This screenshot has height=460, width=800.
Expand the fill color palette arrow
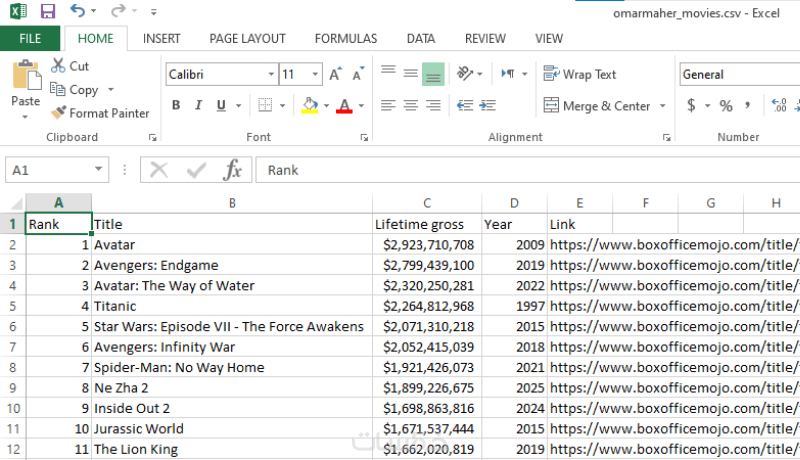pos(327,106)
